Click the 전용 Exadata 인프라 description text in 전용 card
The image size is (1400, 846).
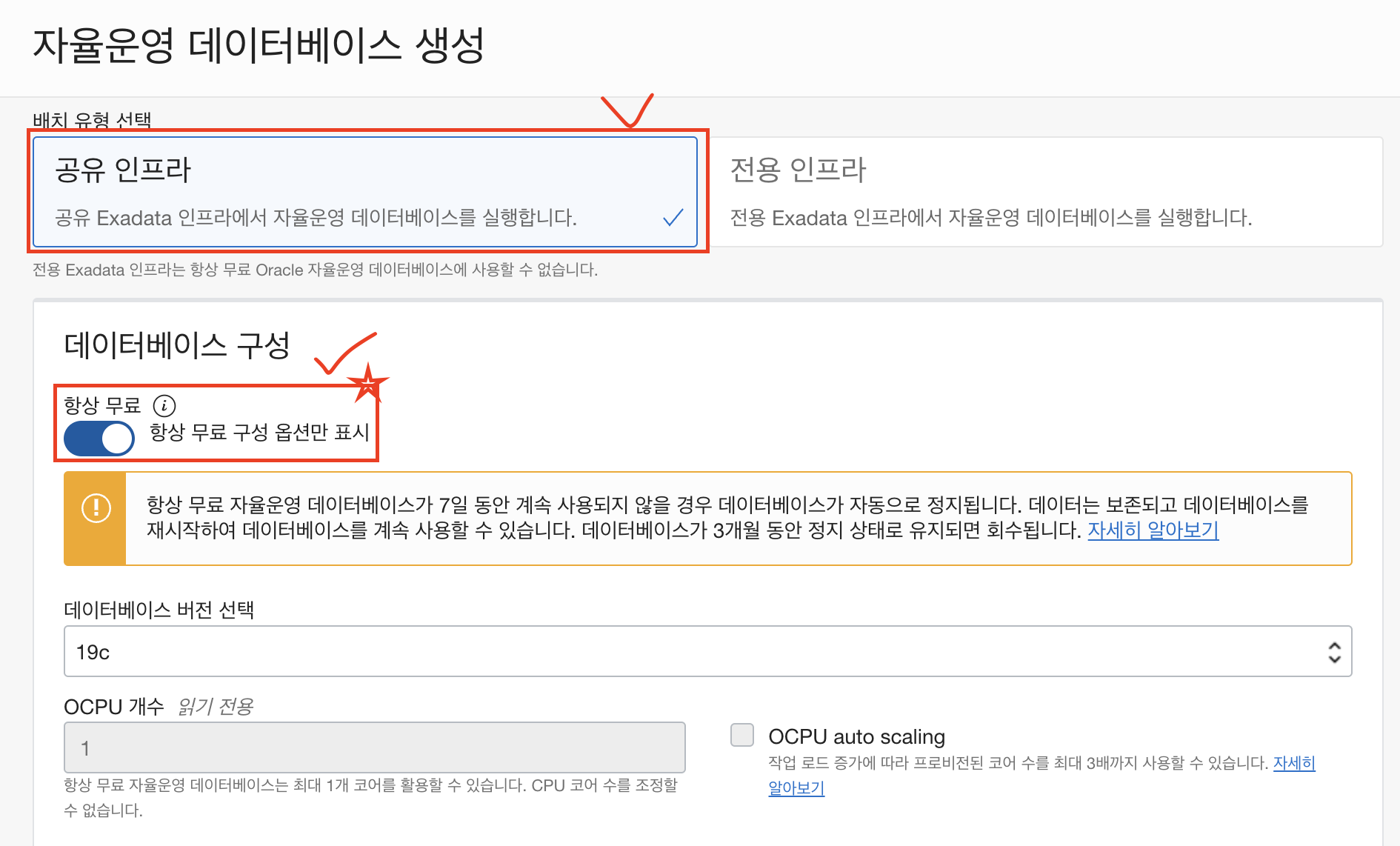(x=990, y=218)
